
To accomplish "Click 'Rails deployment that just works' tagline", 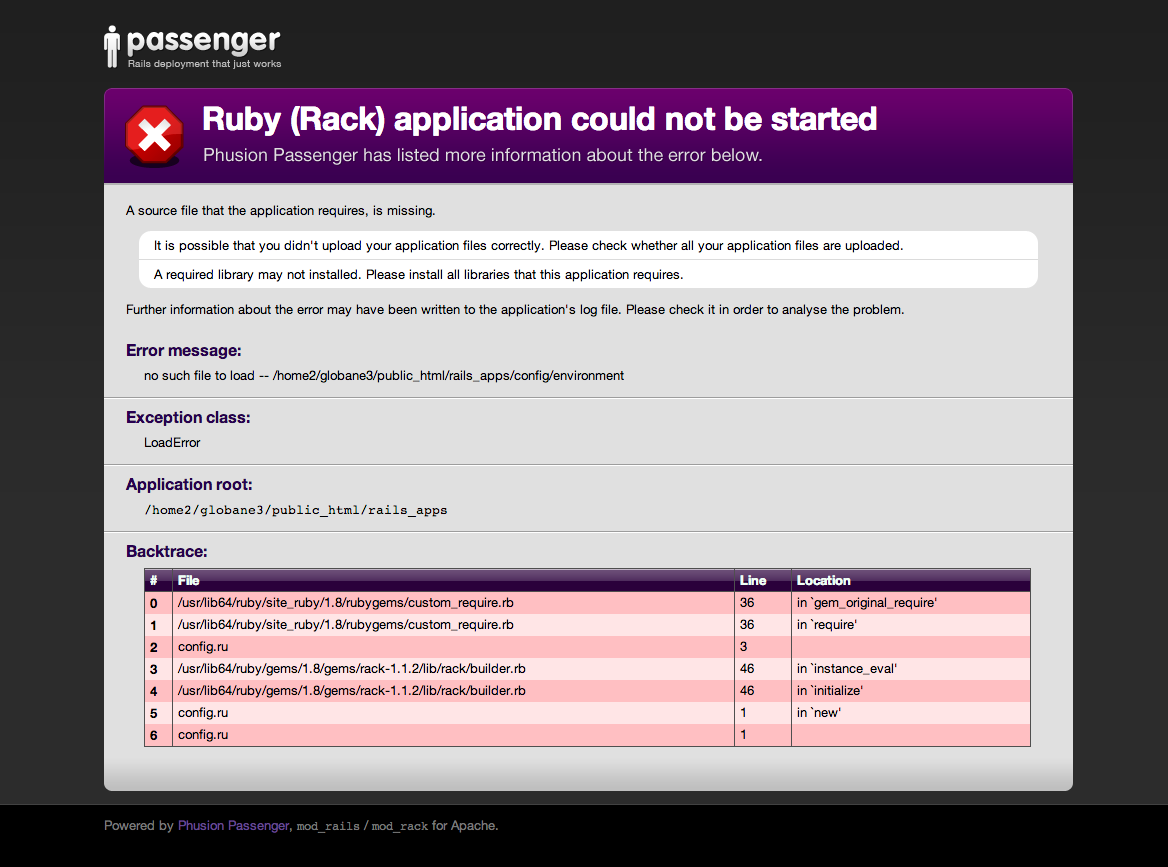I will (x=204, y=64).
